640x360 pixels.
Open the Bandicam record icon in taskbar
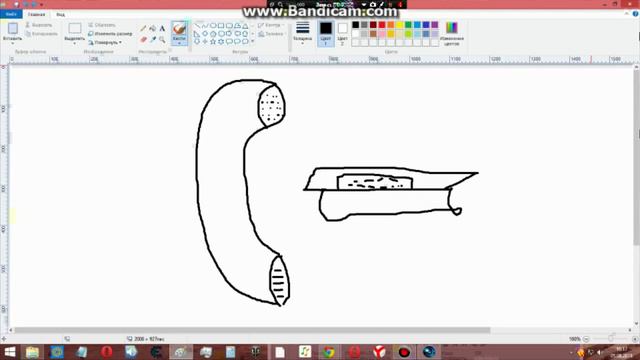[x=404, y=352]
